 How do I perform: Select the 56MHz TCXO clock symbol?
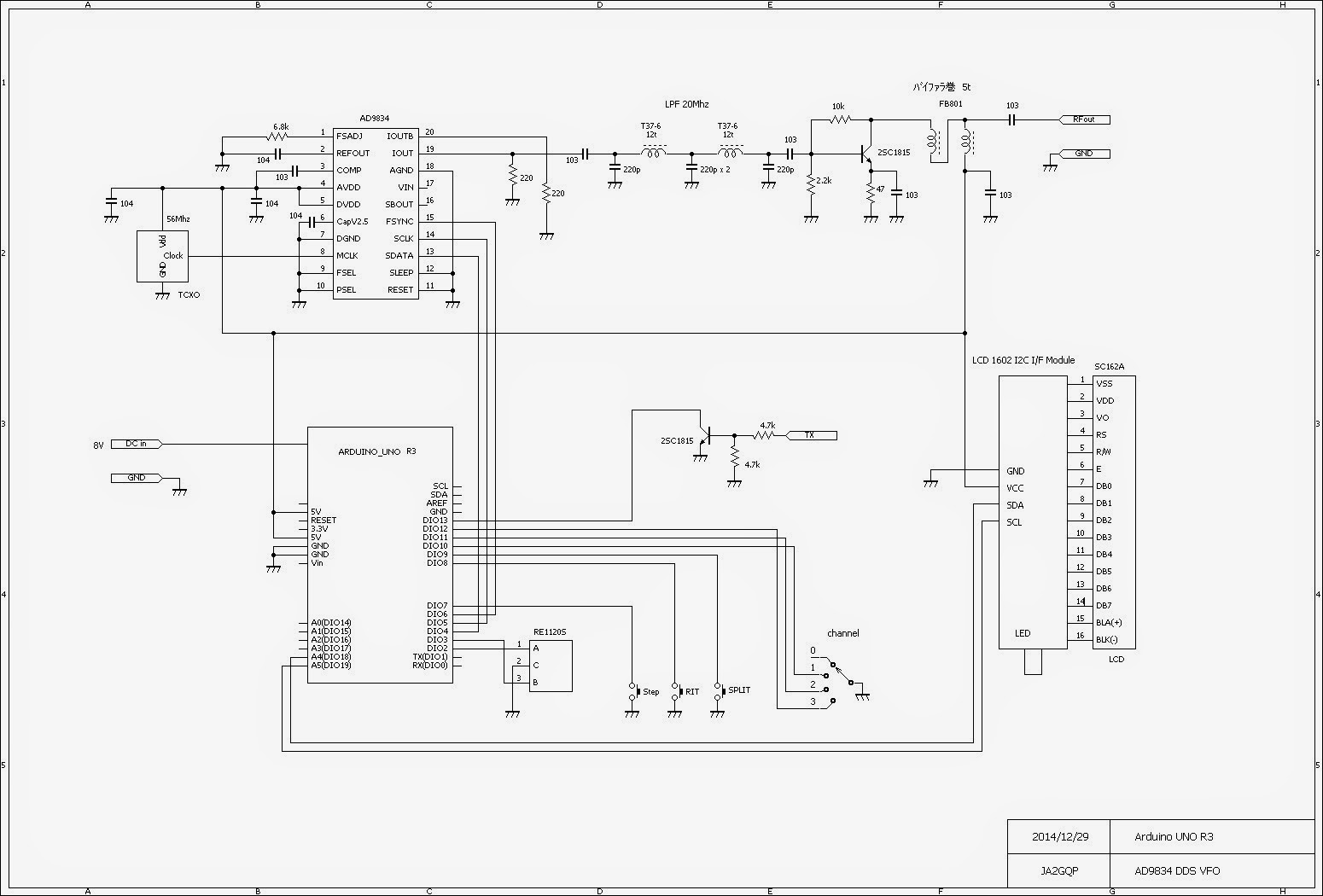pos(161,255)
